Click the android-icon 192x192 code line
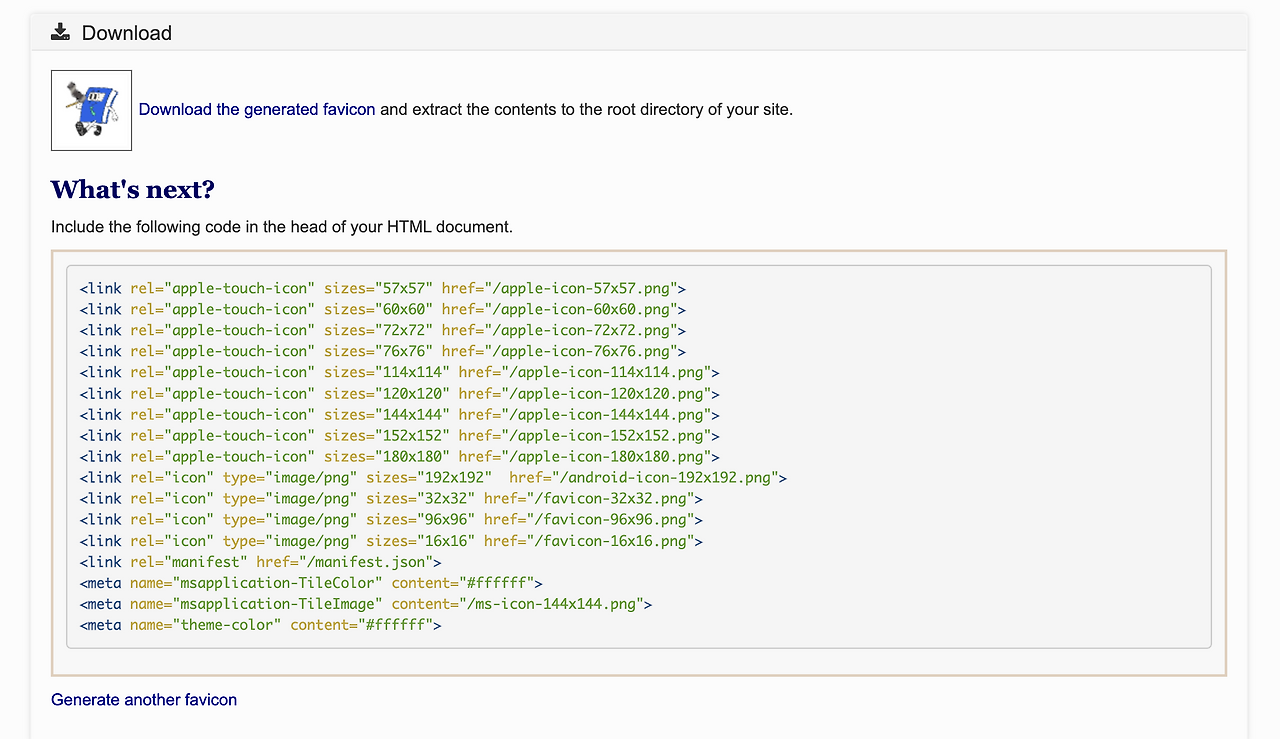 click(430, 477)
